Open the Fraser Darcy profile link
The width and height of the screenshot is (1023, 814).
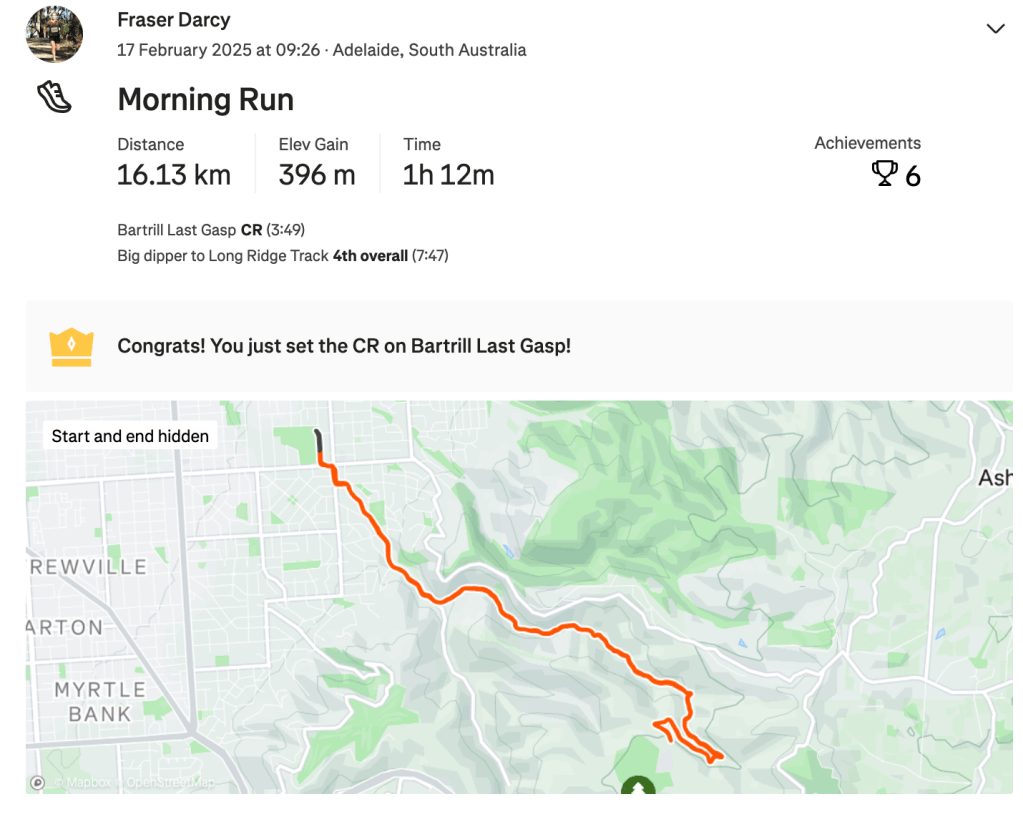pos(173,20)
